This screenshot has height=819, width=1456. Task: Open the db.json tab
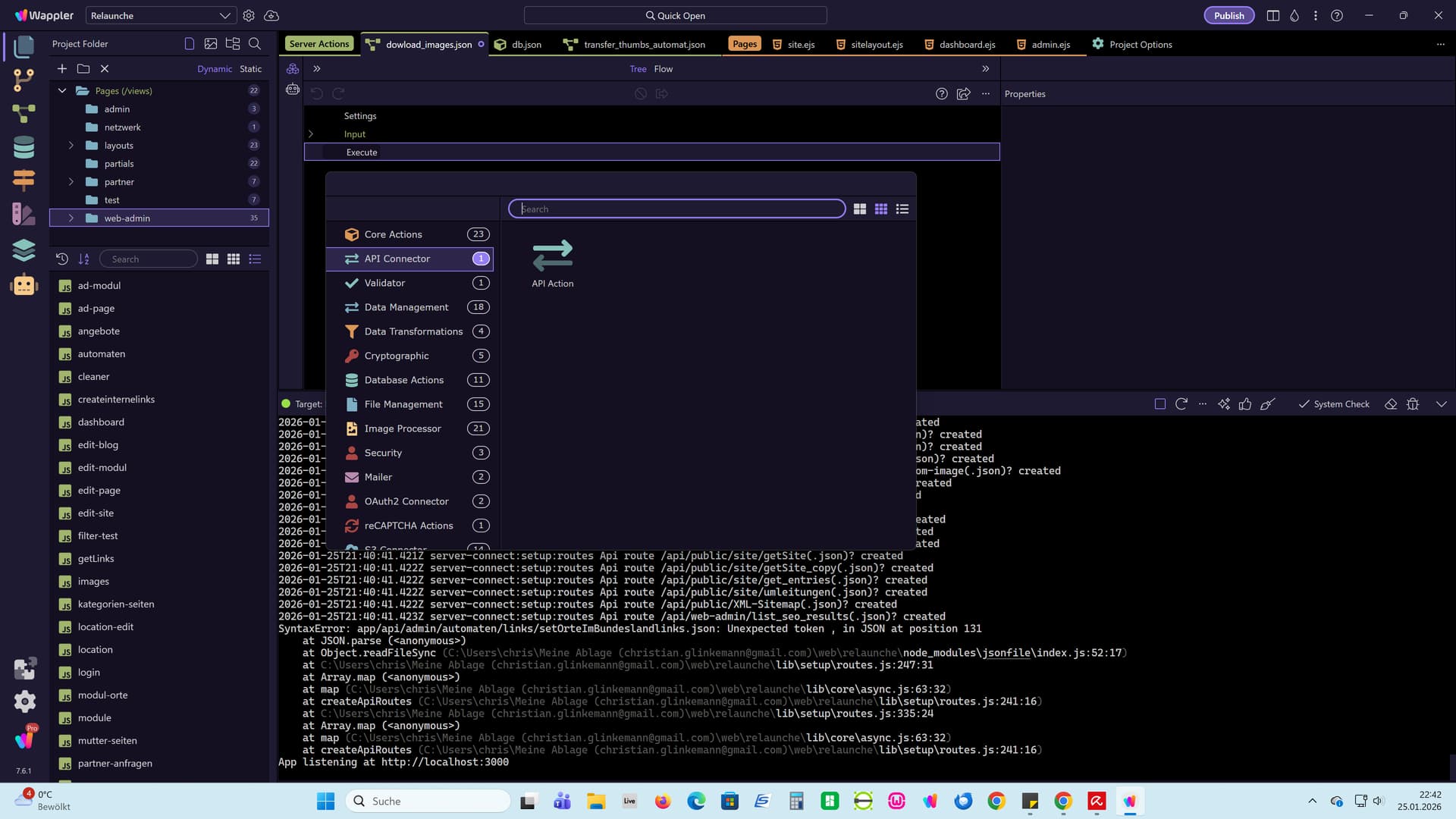526,45
